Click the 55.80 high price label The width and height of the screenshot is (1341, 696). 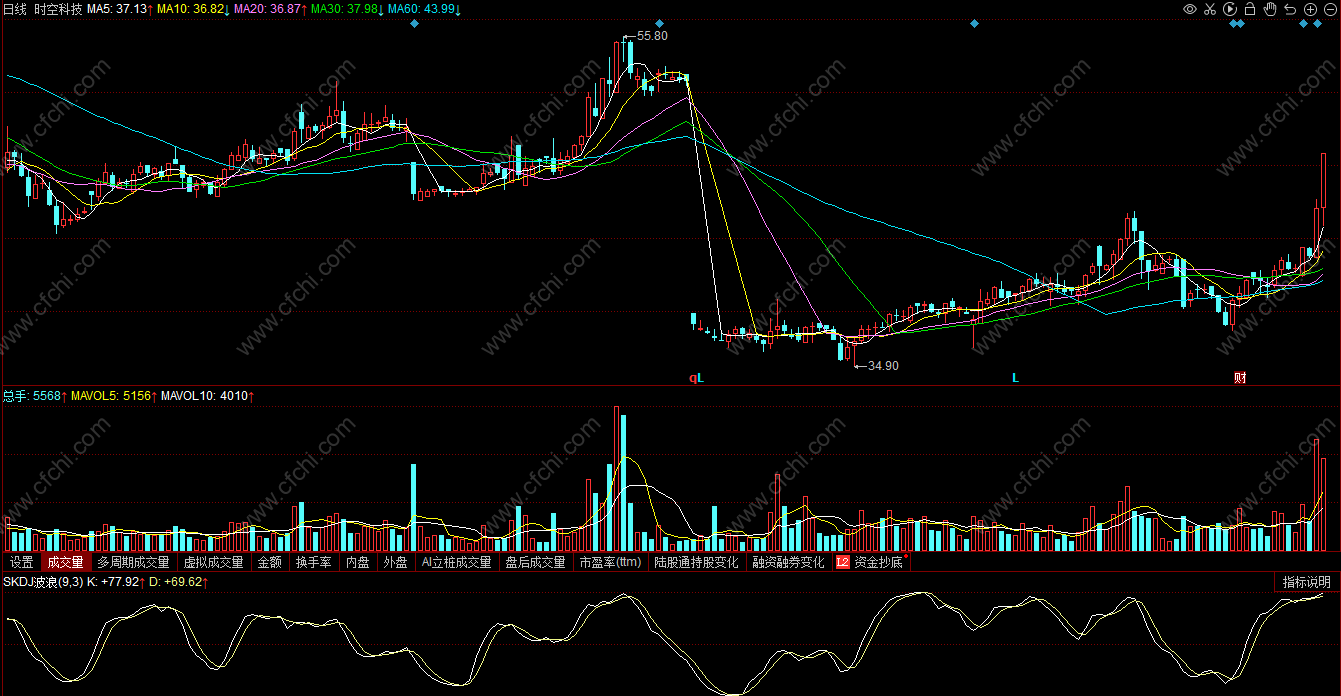651,35
